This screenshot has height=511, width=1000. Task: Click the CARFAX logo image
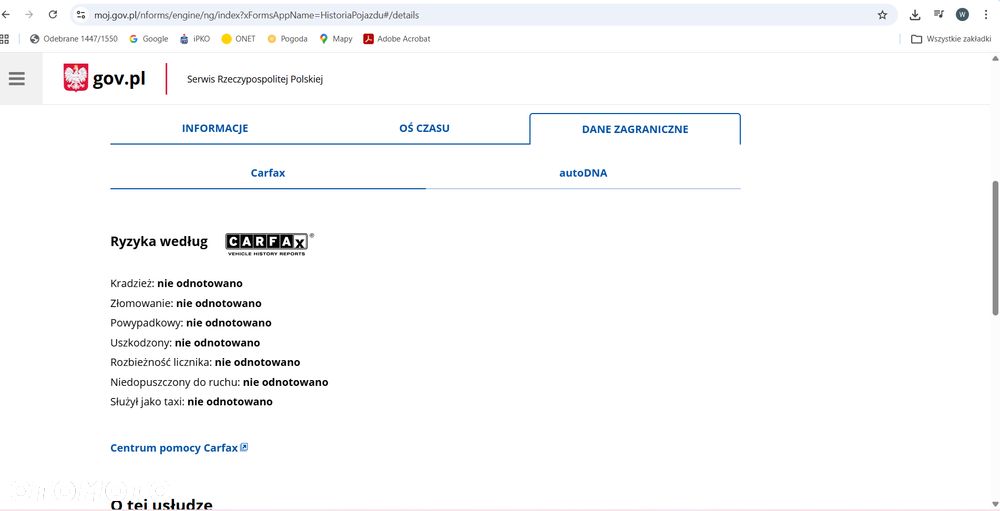coord(269,244)
